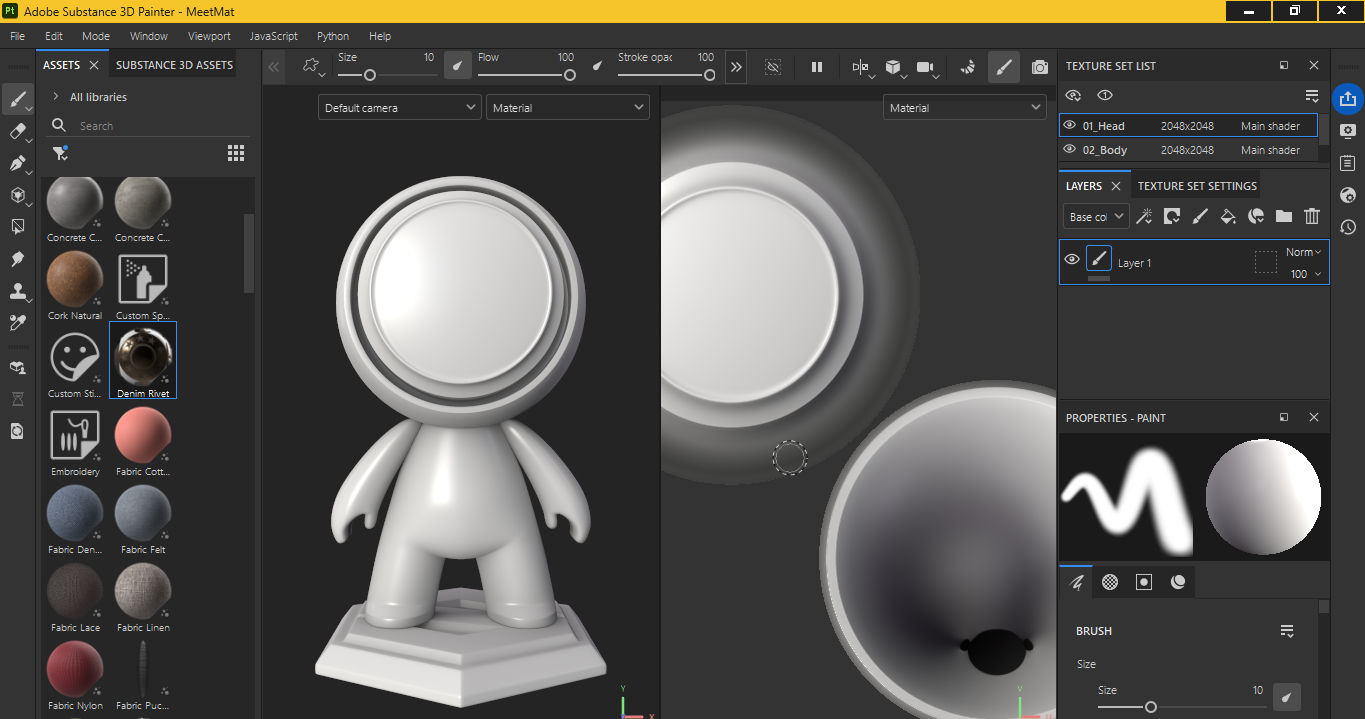Close the Assets panel tab
The width and height of the screenshot is (1365, 719).
94,65
